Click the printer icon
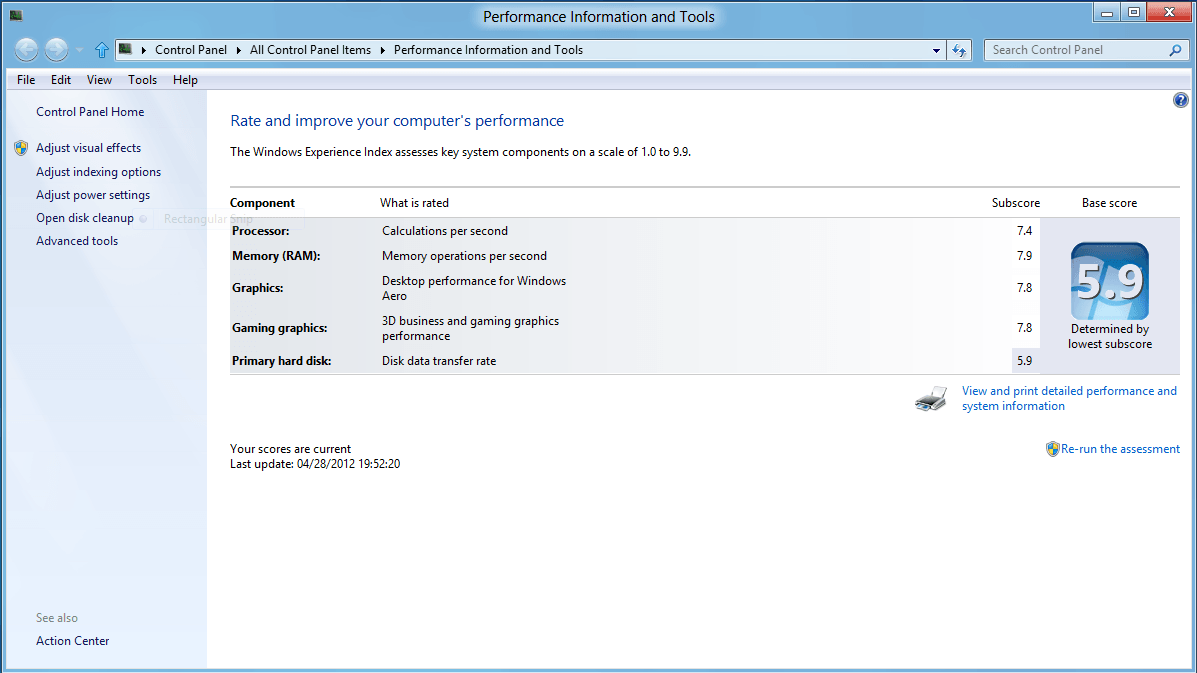Image resolution: width=1197 pixels, height=673 pixels. click(x=931, y=398)
